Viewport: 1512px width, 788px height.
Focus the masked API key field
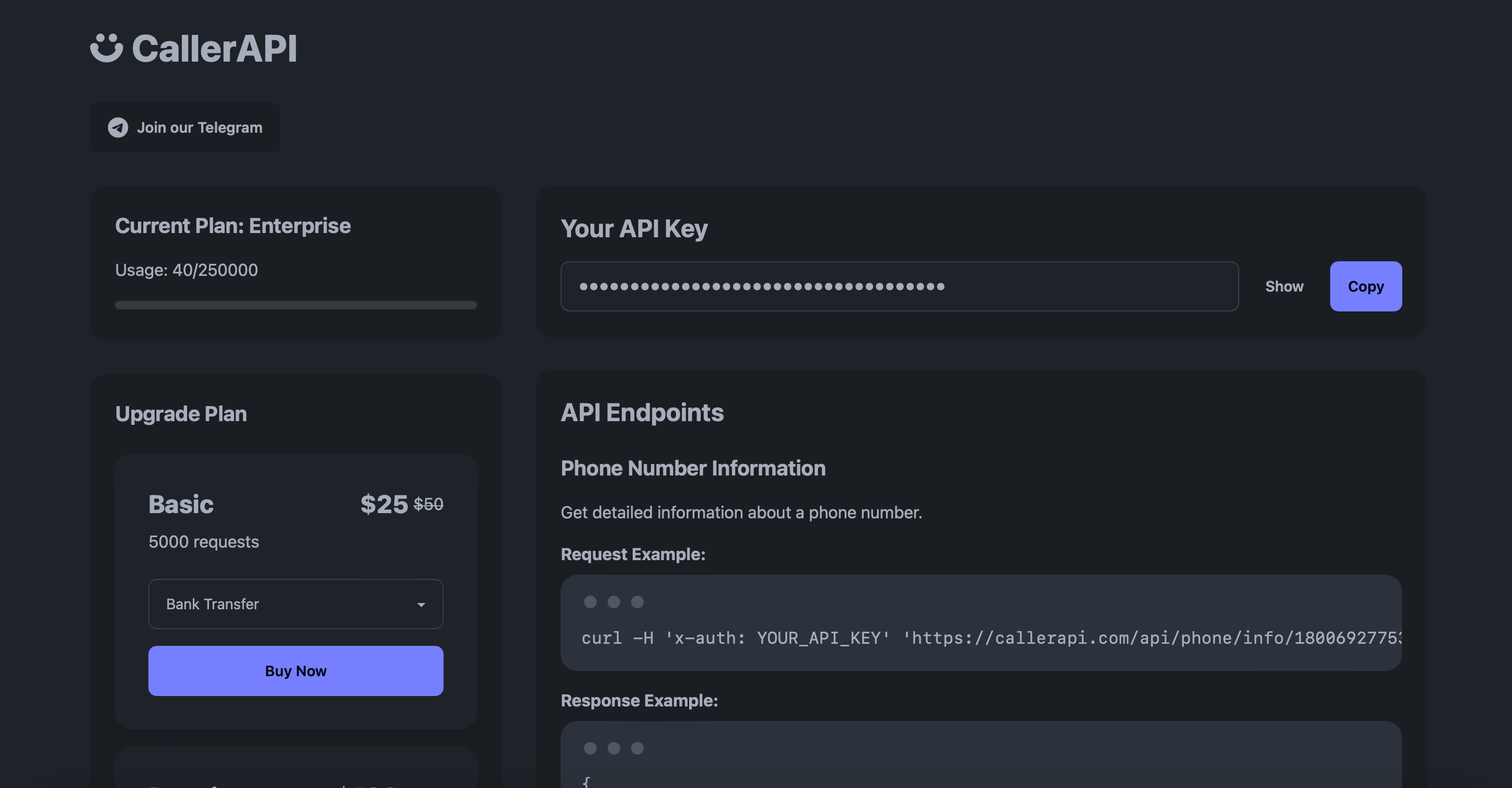tap(899, 286)
